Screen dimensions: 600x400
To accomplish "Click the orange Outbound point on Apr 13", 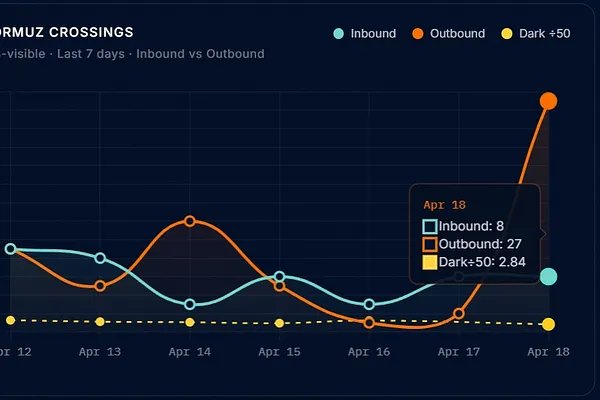I will point(100,287).
